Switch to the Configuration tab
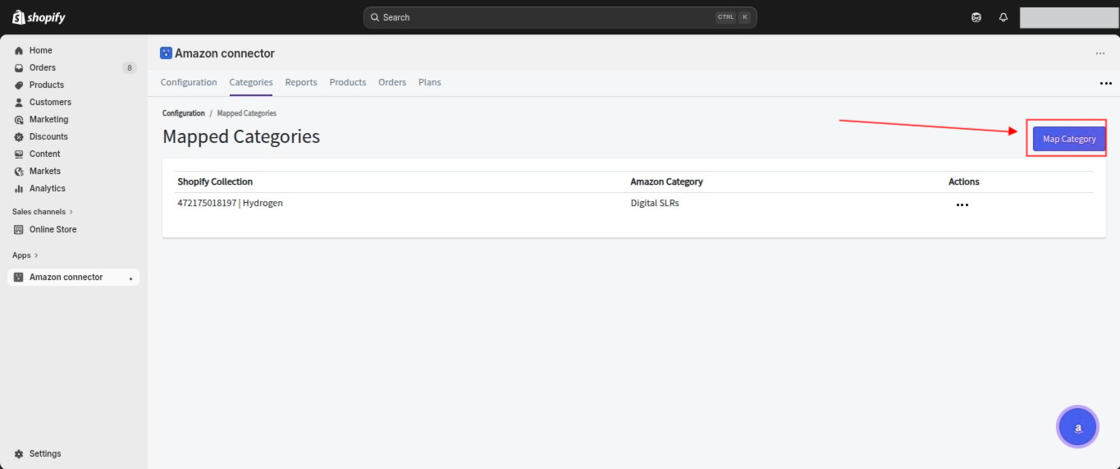Viewport: 1120px width, 469px height. click(189, 82)
